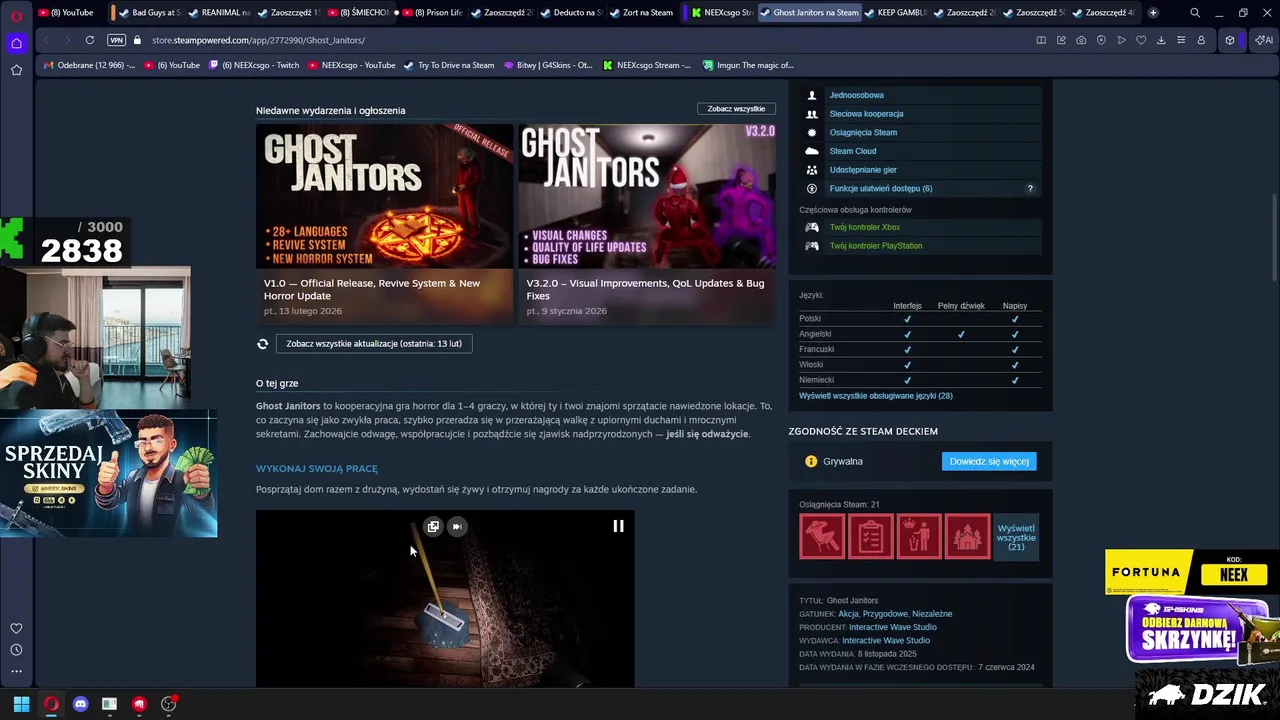1280x720 pixels.
Task: Reload the Steam store page
Action: (x=90, y=40)
